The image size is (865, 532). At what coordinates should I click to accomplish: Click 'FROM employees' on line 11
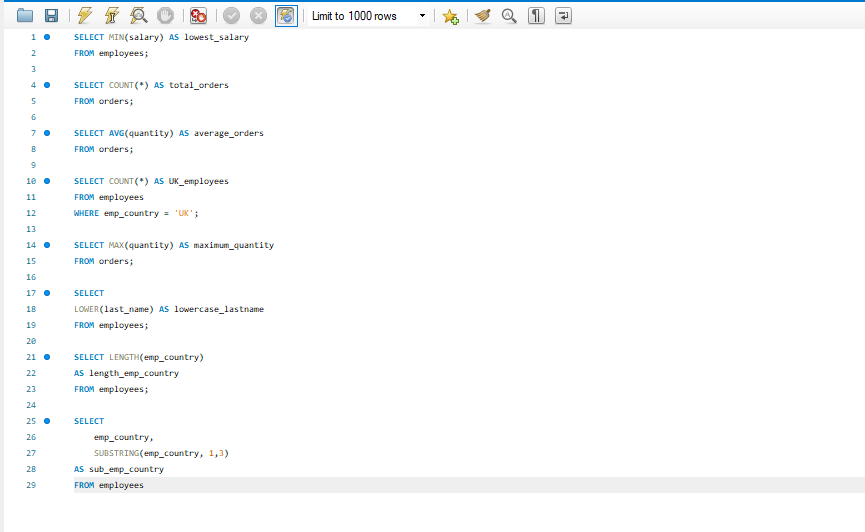(109, 197)
